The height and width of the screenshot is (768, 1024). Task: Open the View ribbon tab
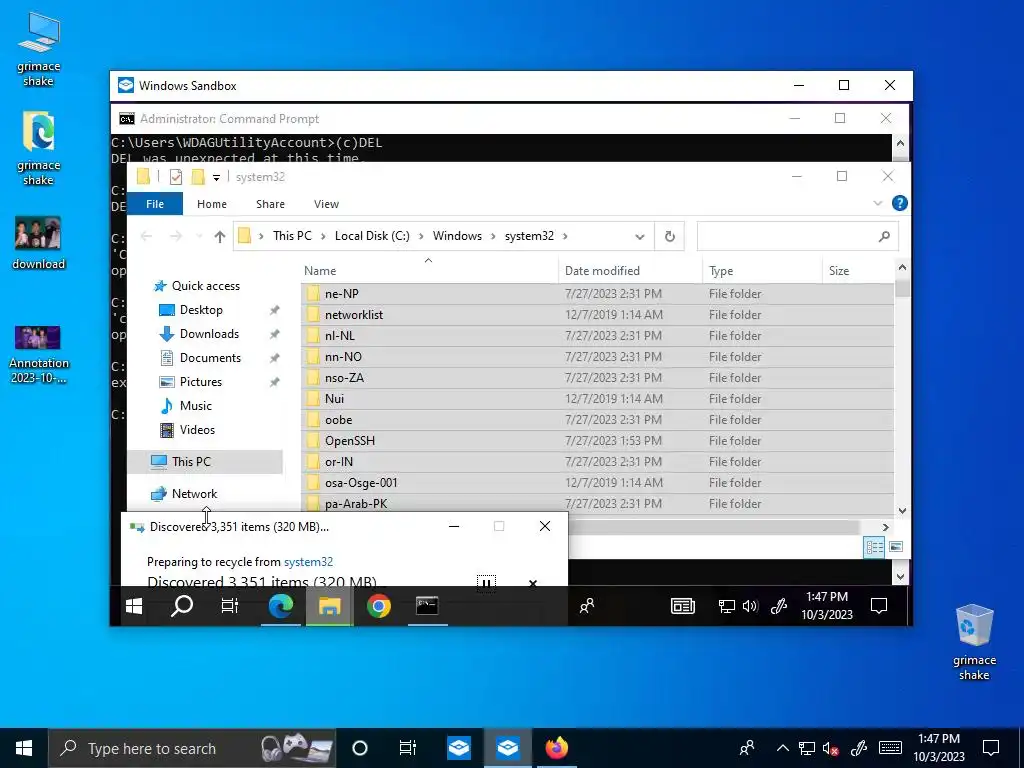pos(326,204)
